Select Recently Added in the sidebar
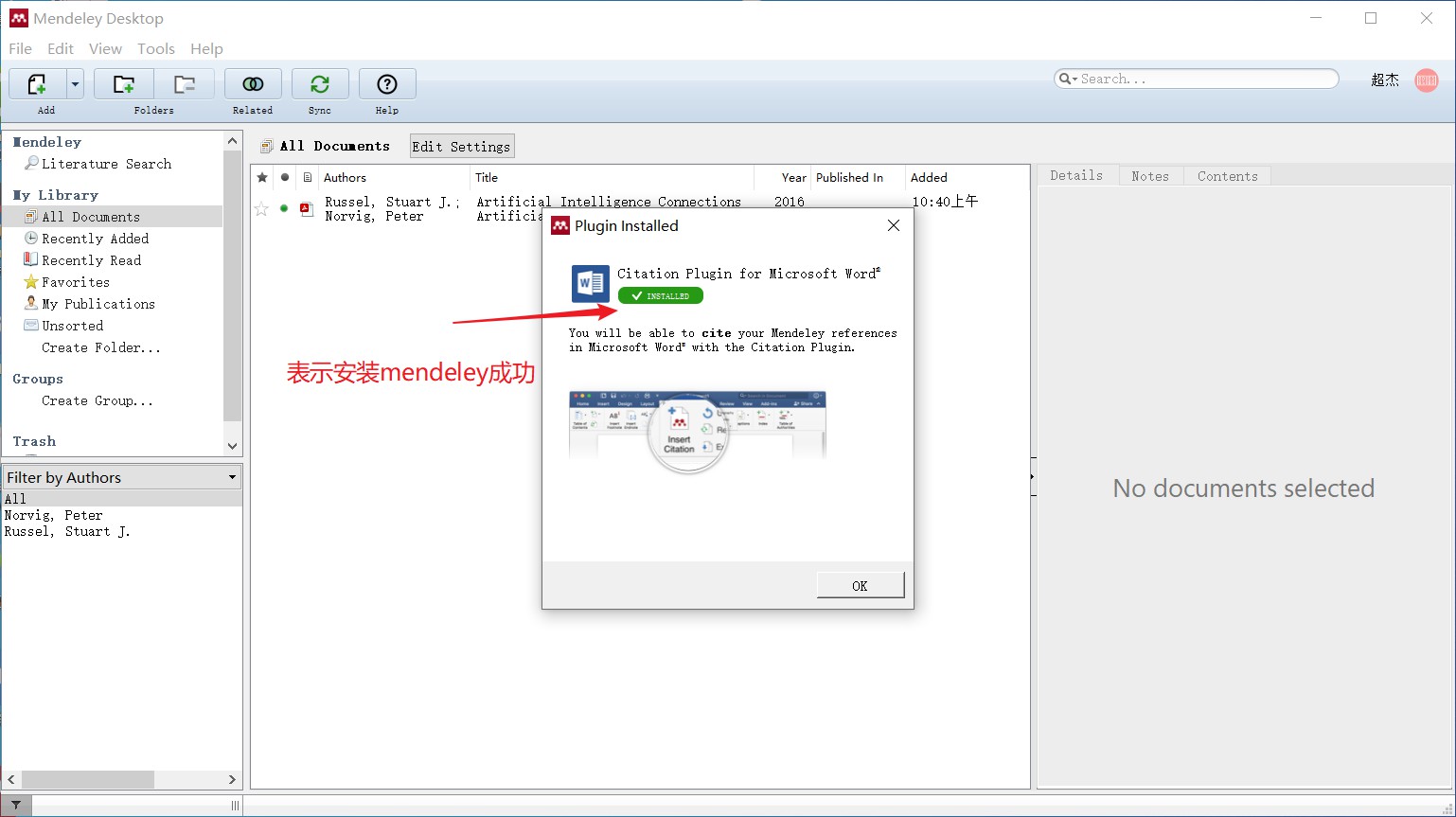 (95, 239)
